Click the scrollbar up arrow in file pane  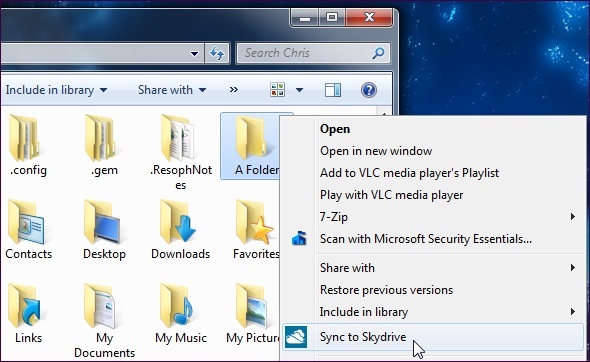click(384, 113)
